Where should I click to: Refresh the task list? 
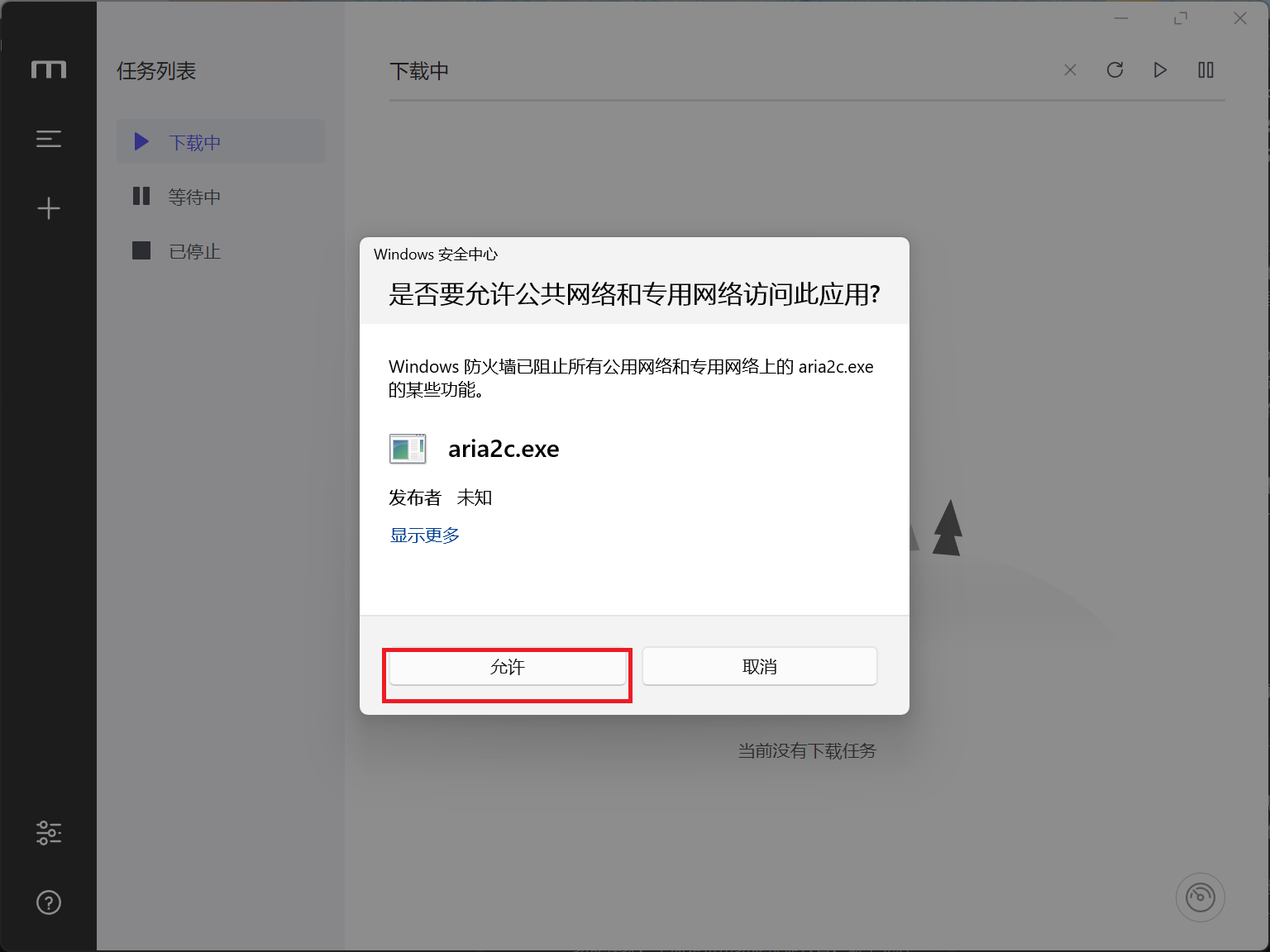[1115, 70]
